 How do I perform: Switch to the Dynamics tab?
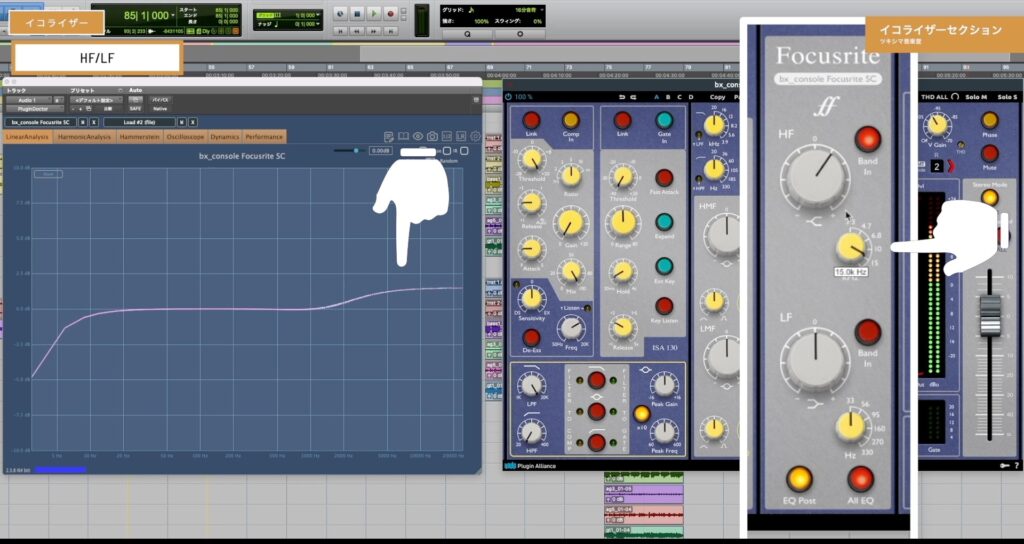click(x=224, y=136)
